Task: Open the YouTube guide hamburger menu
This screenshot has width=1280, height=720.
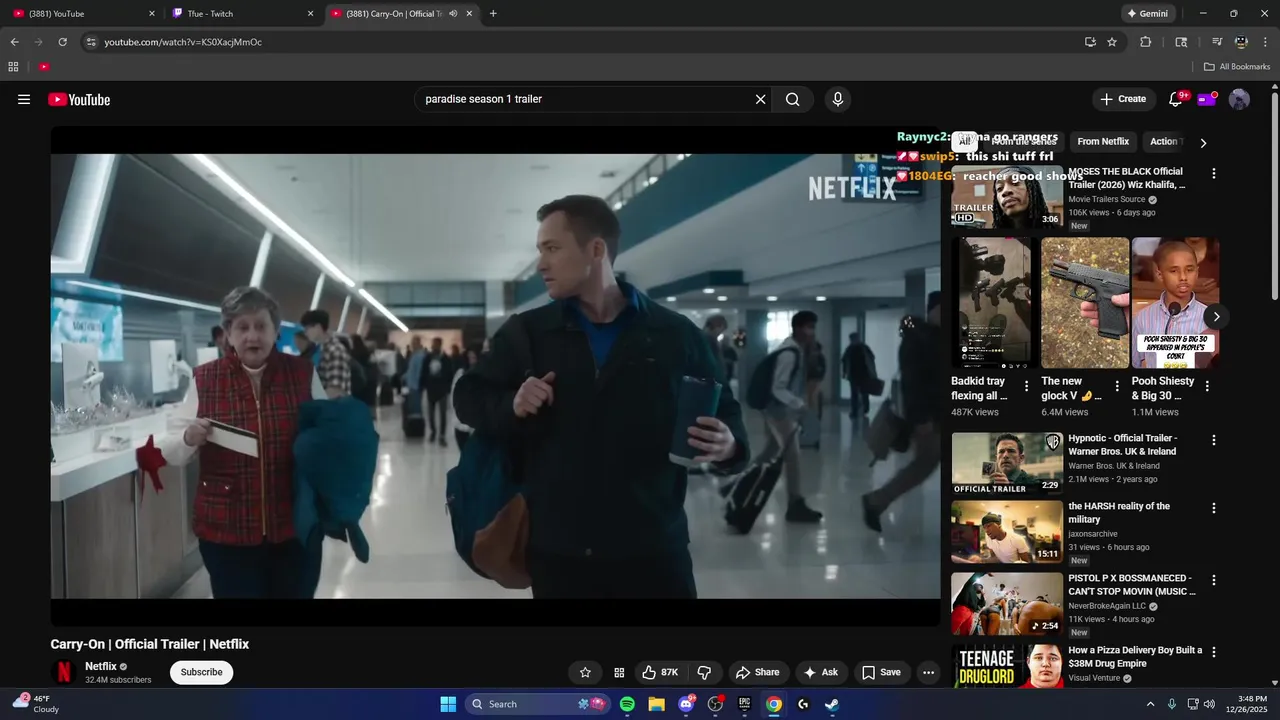Action: (24, 99)
